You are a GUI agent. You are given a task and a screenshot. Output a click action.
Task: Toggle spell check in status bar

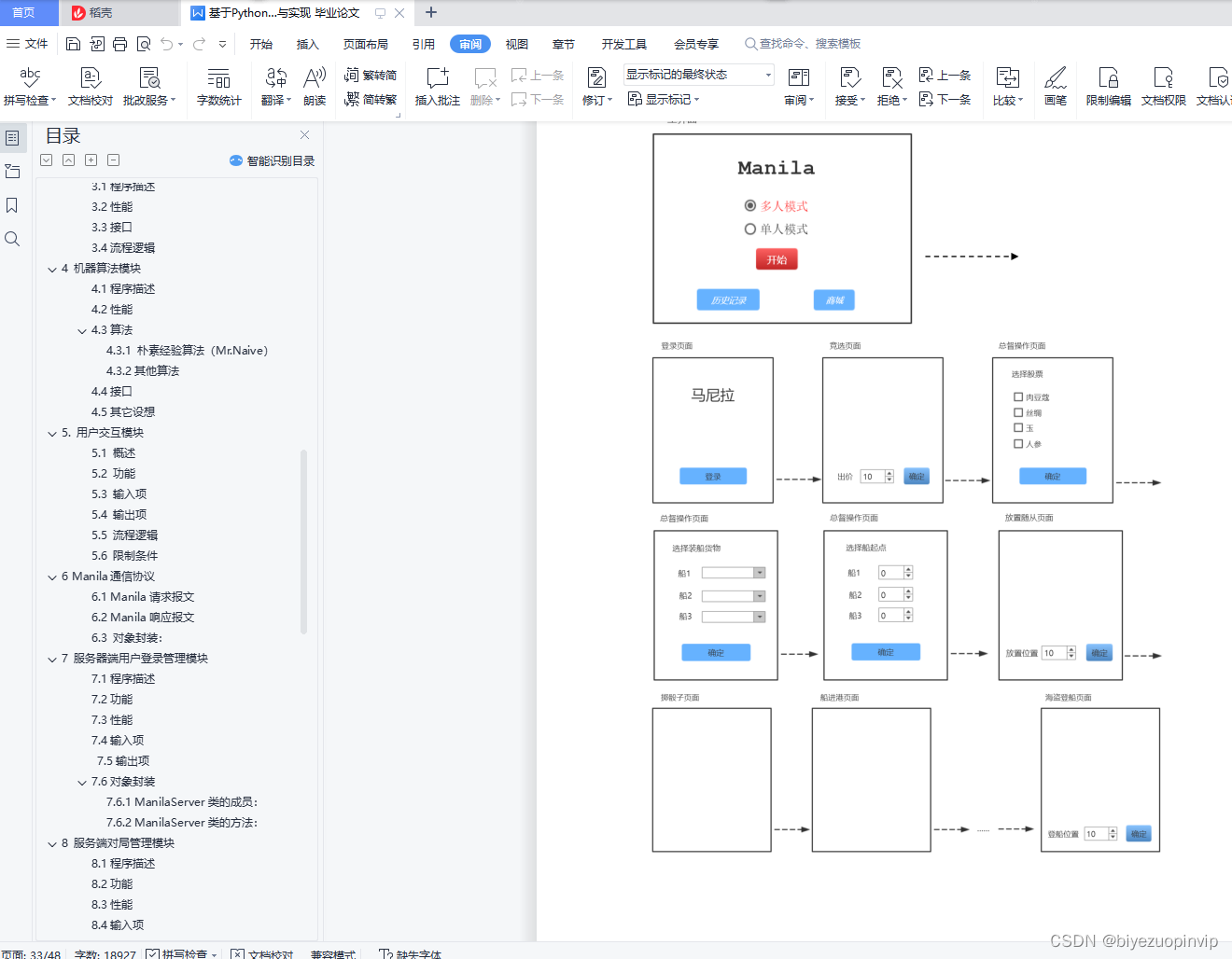[181, 953]
